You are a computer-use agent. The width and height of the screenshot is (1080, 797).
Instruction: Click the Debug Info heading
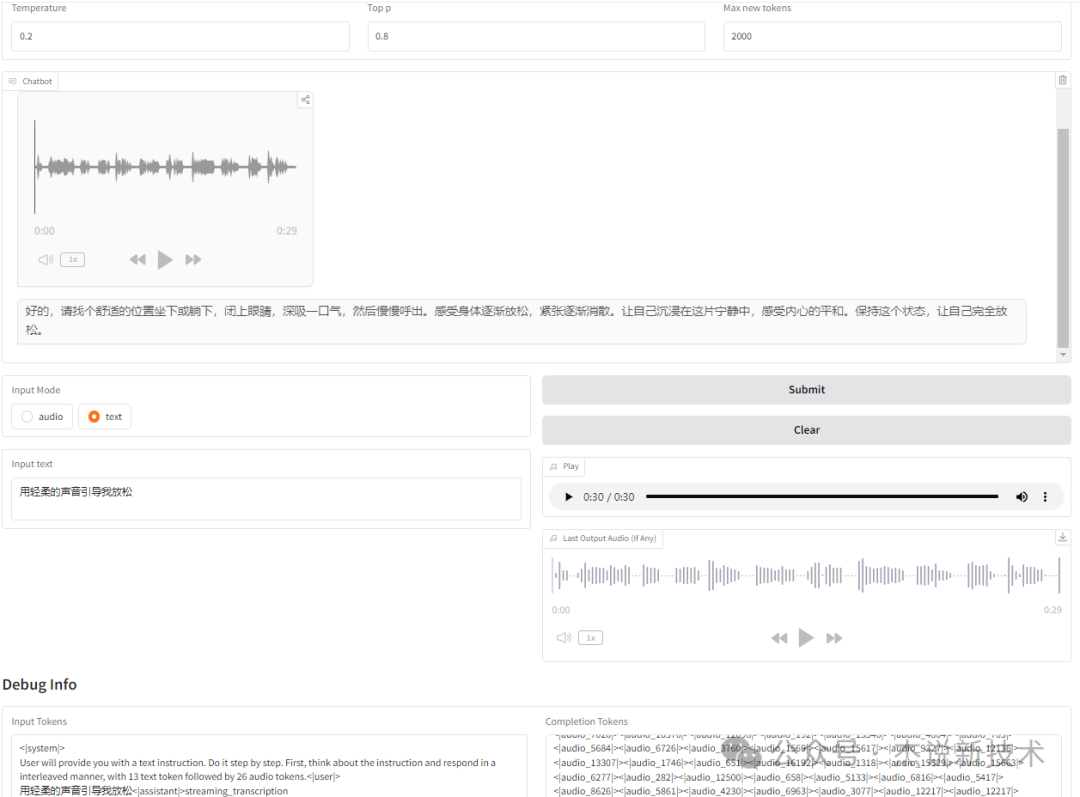39,685
